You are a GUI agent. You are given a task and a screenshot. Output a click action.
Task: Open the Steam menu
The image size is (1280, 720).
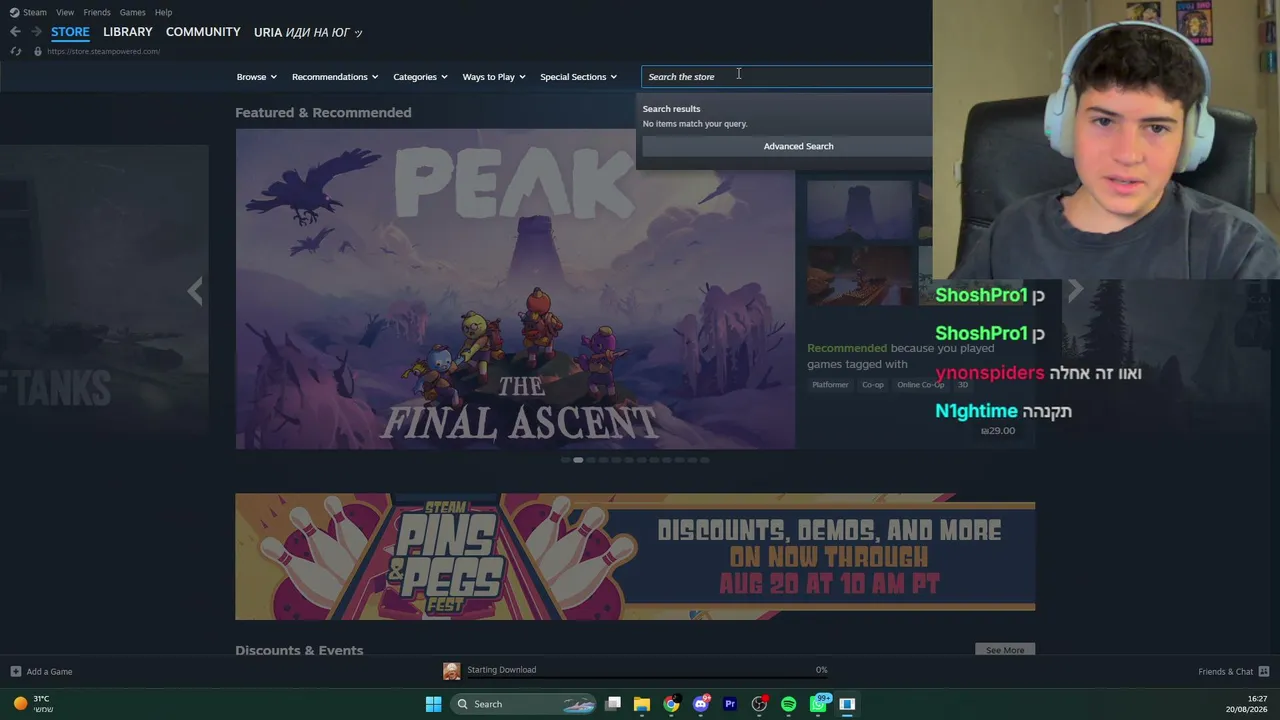35,12
